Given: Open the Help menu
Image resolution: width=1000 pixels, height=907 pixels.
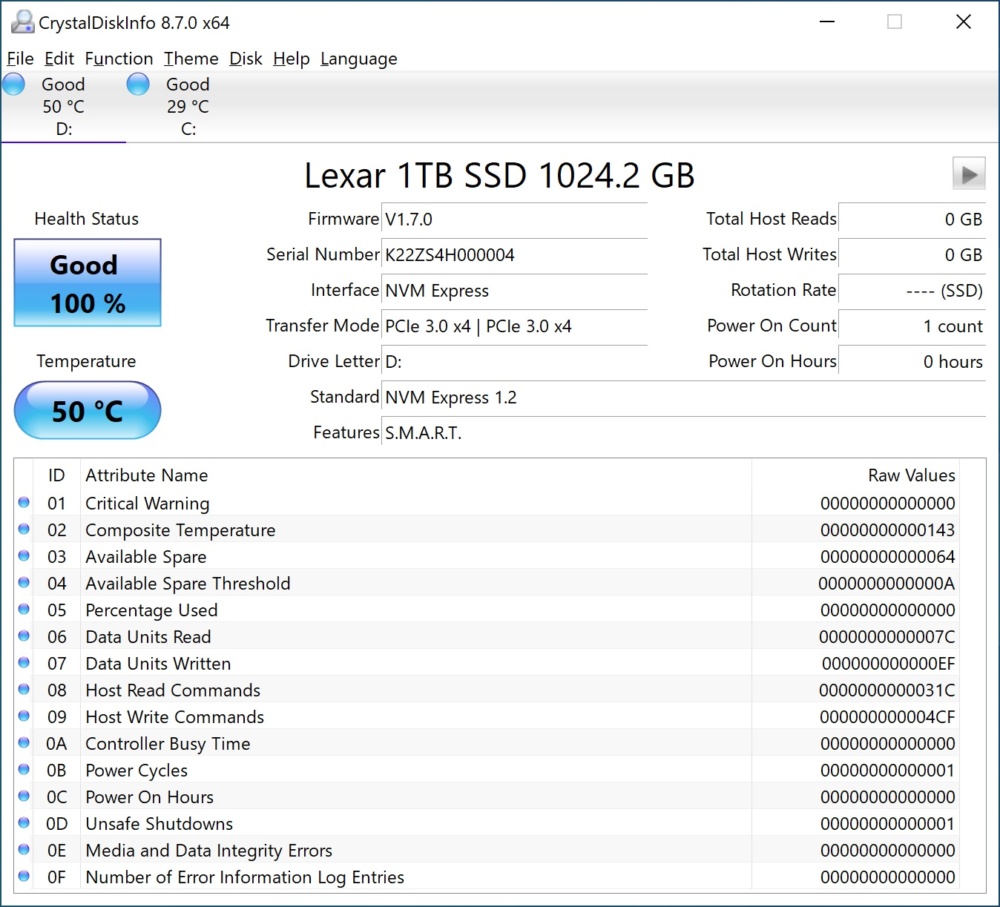Looking at the screenshot, I should click(291, 59).
